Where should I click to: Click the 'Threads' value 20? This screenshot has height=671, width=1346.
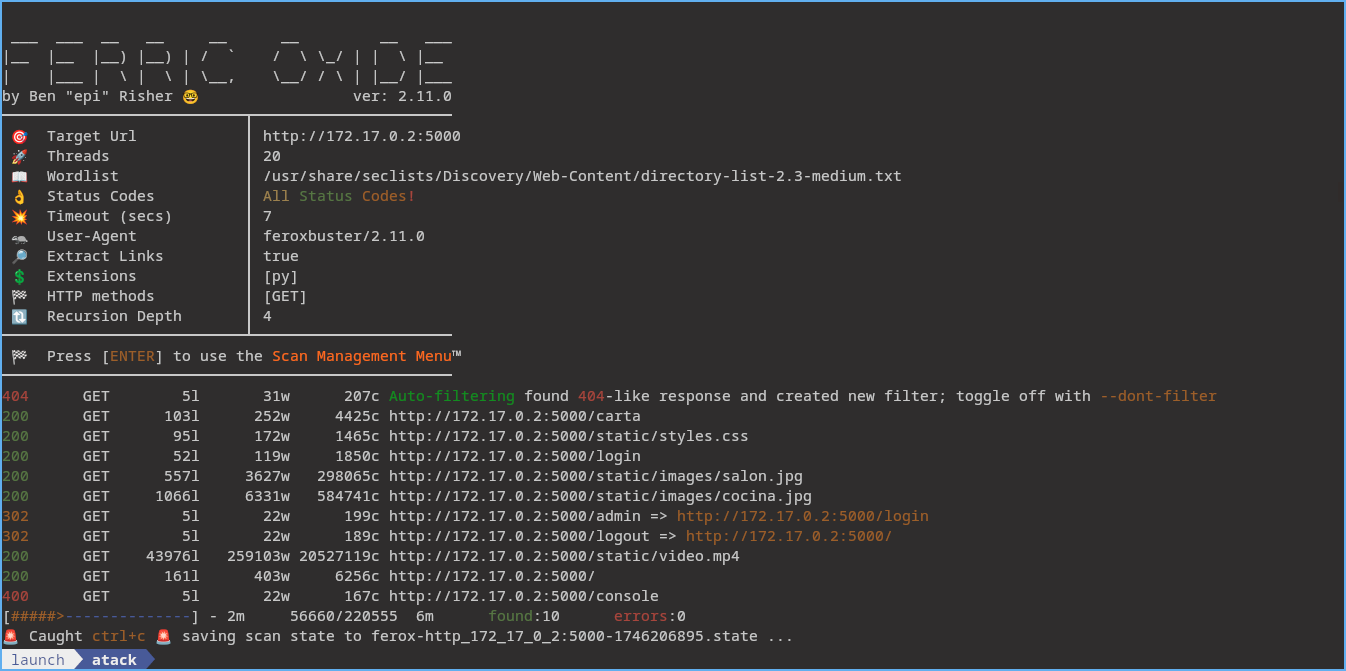point(272,156)
